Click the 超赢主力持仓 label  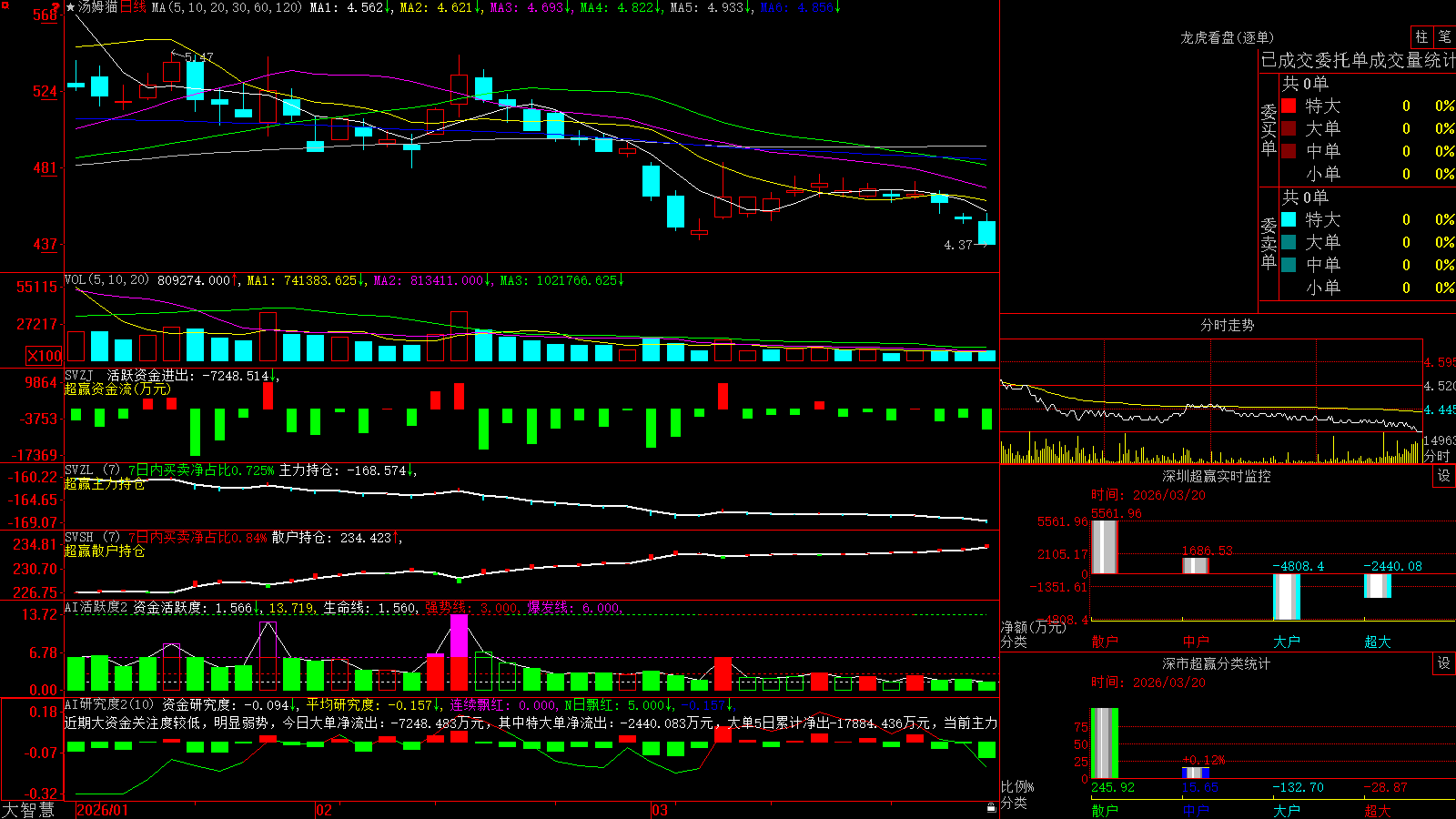coord(105,483)
